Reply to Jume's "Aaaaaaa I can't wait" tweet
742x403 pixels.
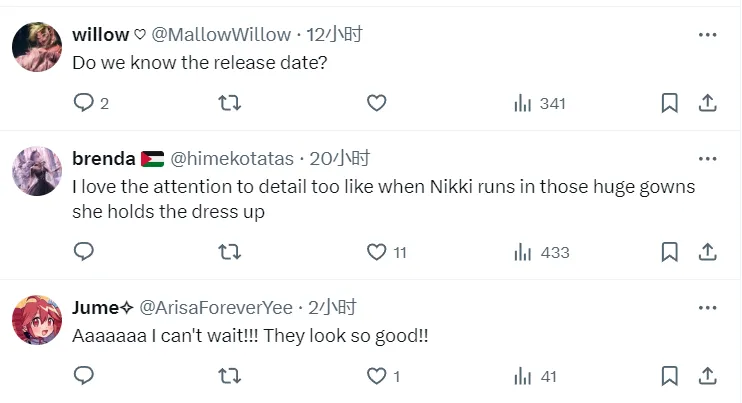point(84,376)
